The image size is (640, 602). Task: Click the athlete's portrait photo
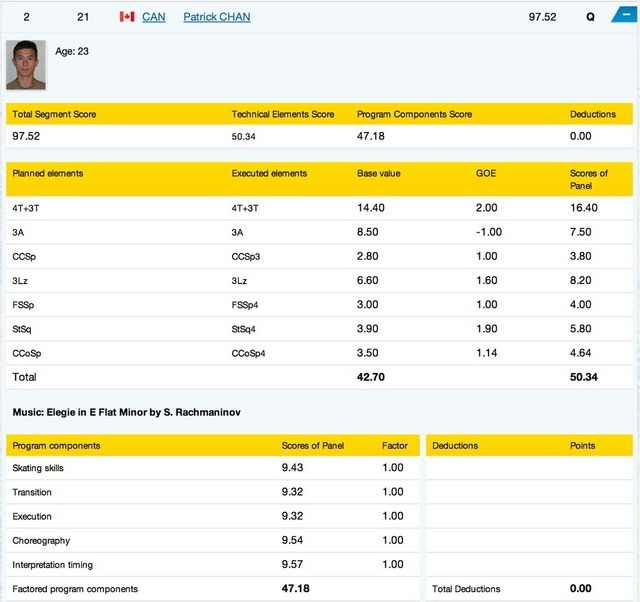tap(25, 65)
